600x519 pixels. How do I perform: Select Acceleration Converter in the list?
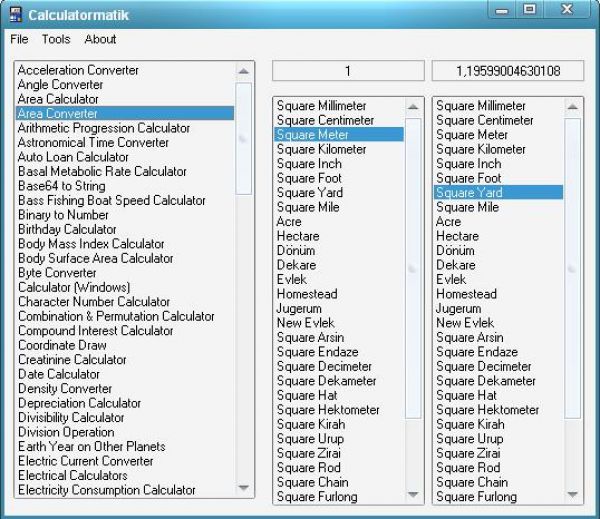tap(125, 70)
